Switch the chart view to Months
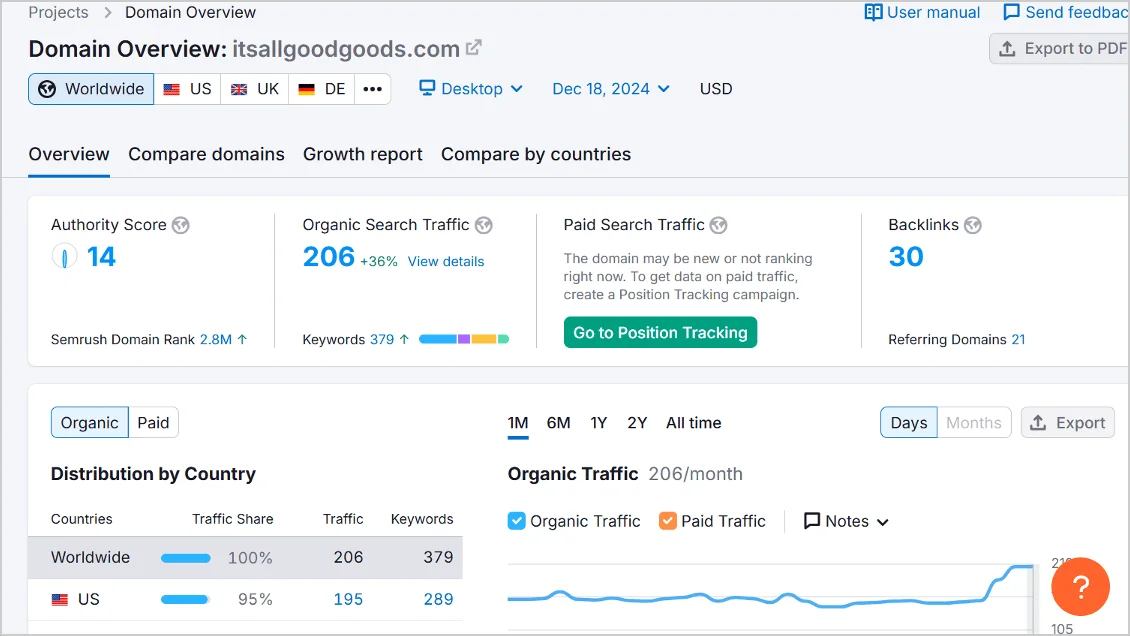Image resolution: width=1130 pixels, height=636 pixels. pyautogui.click(x=973, y=422)
